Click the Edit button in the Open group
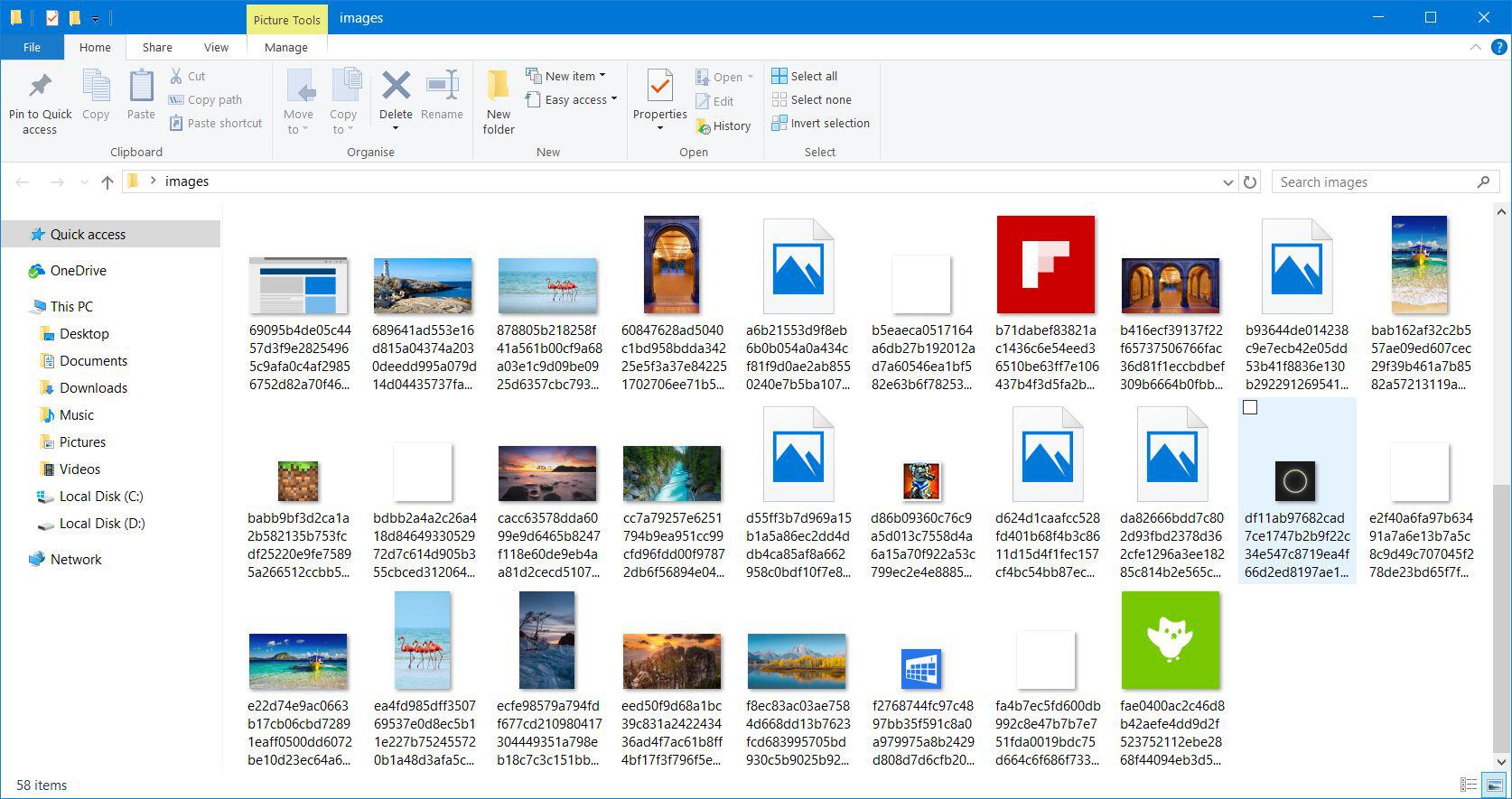The image size is (1512, 799). coord(714,101)
